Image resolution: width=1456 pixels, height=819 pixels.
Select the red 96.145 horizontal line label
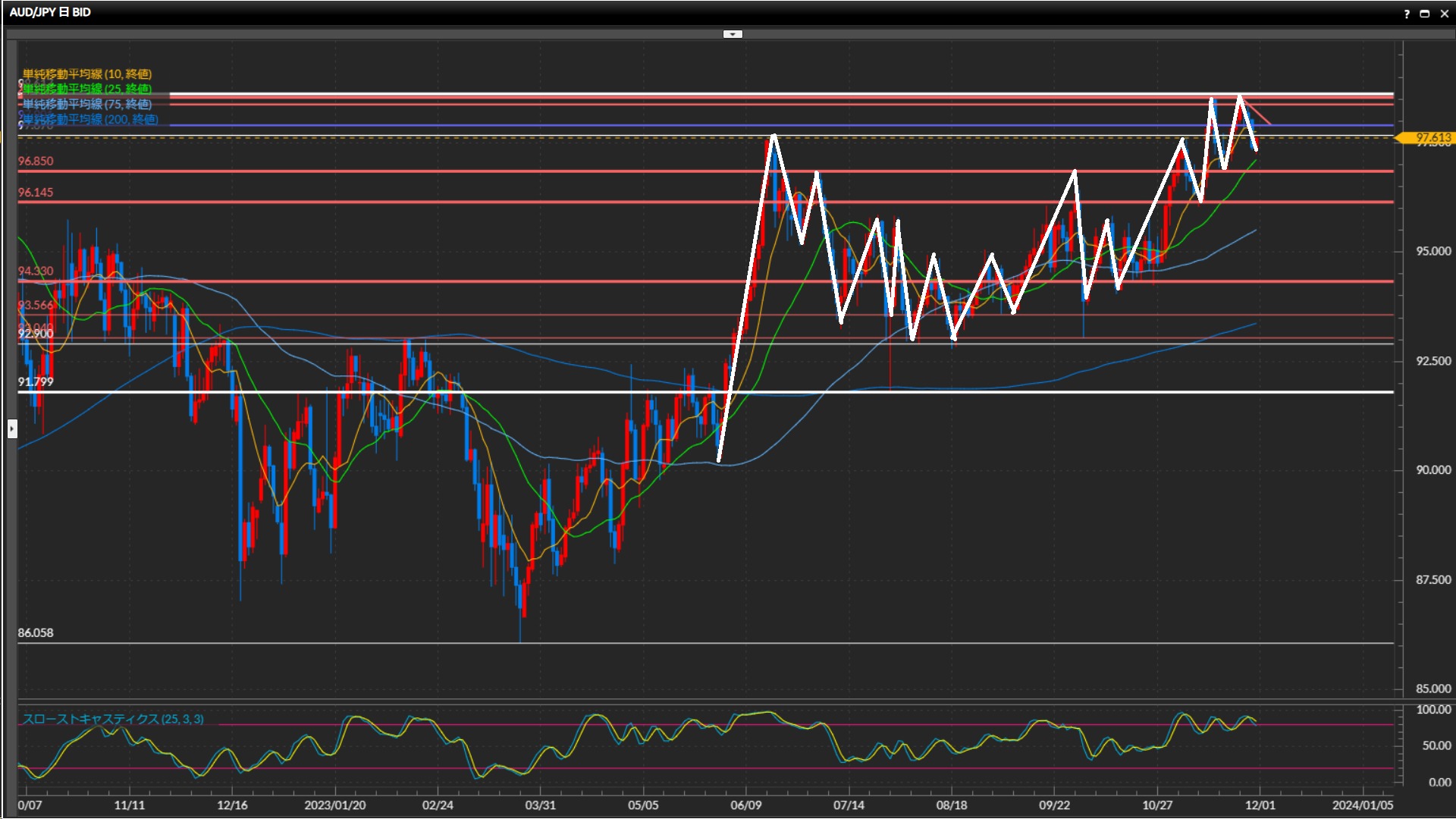pyautogui.click(x=36, y=192)
